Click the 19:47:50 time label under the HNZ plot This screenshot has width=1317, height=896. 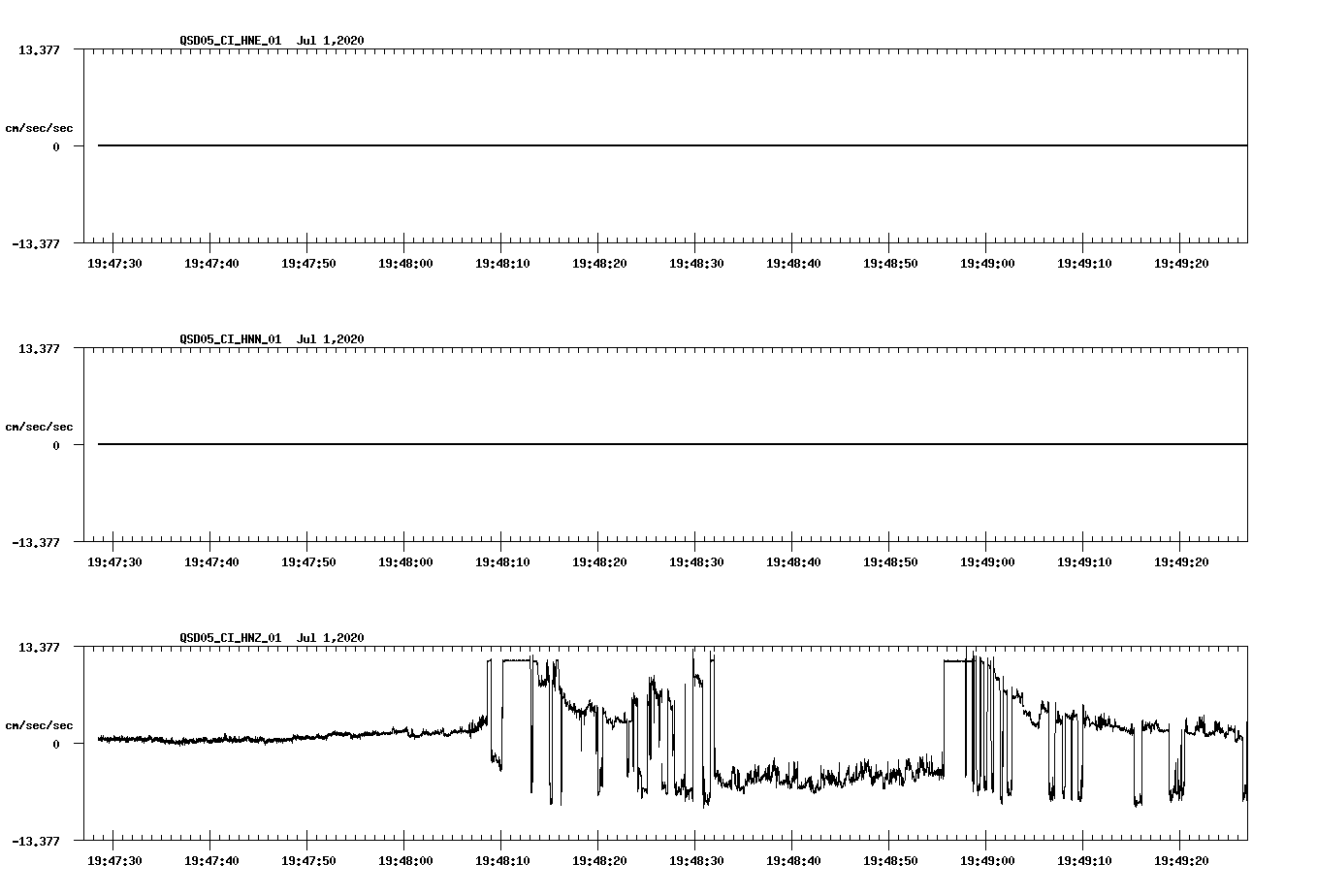point(308,861)
